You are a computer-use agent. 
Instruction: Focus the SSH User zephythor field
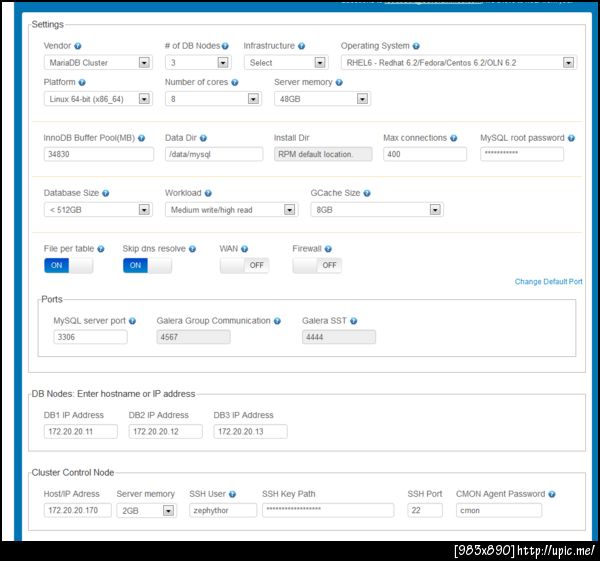point(223,510)
